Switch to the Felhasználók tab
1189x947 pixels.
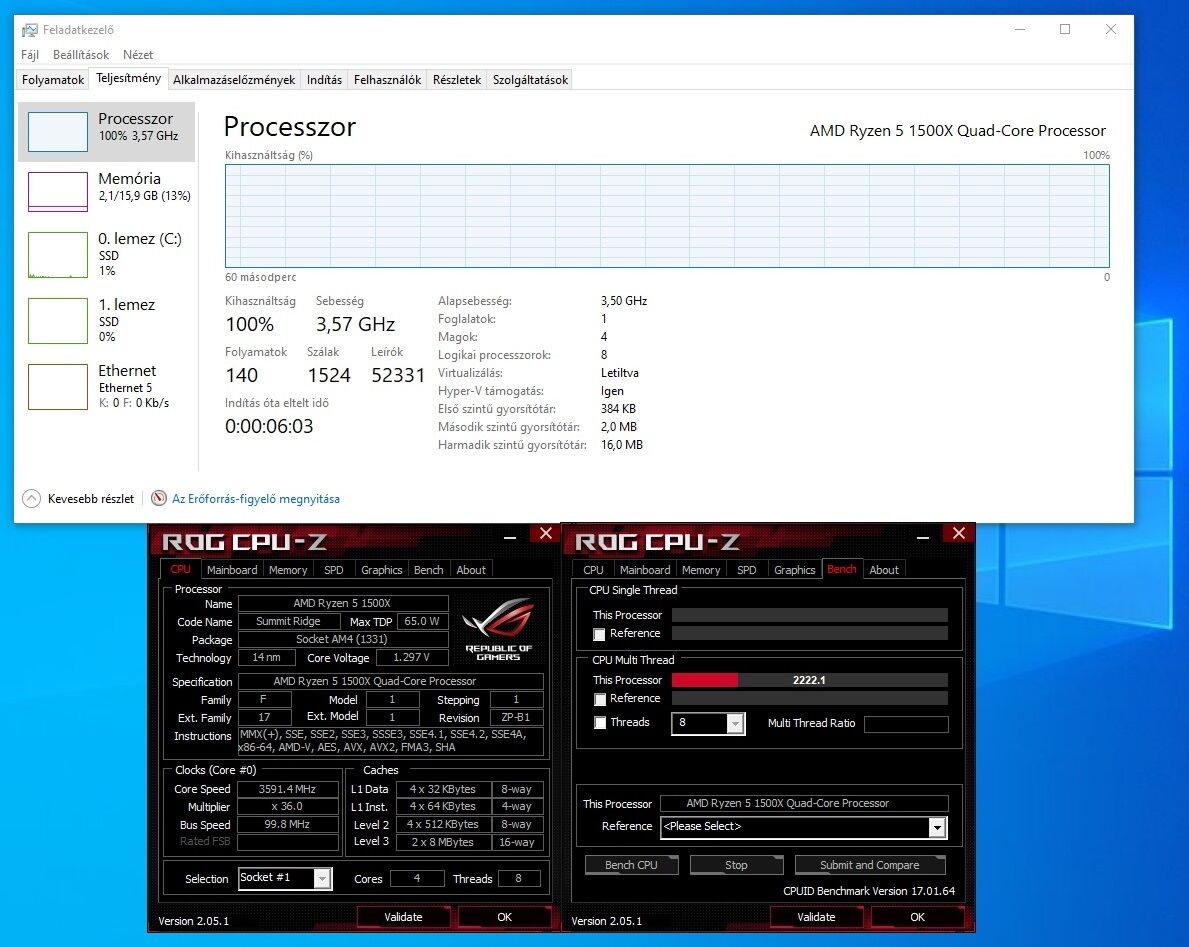pyautogui.click(x=387, y=80)
